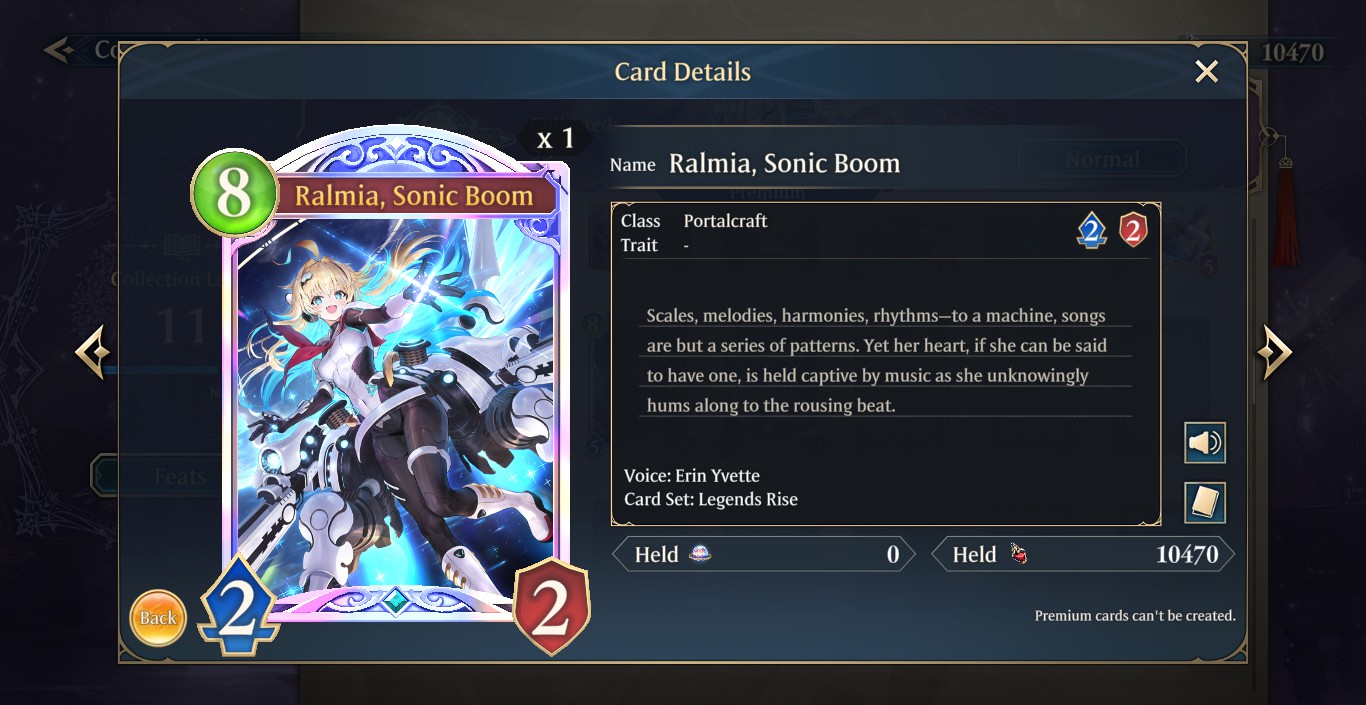Click the x 1 card count badge
Image resolution: width=1366 pixels, height=705 pixels.
555,139
